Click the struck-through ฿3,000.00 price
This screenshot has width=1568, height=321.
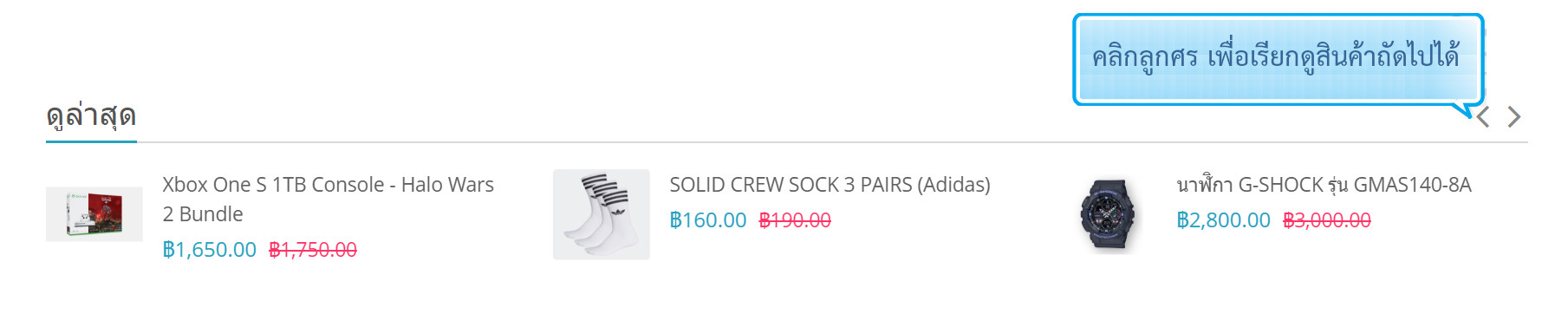pos(1327,220)
